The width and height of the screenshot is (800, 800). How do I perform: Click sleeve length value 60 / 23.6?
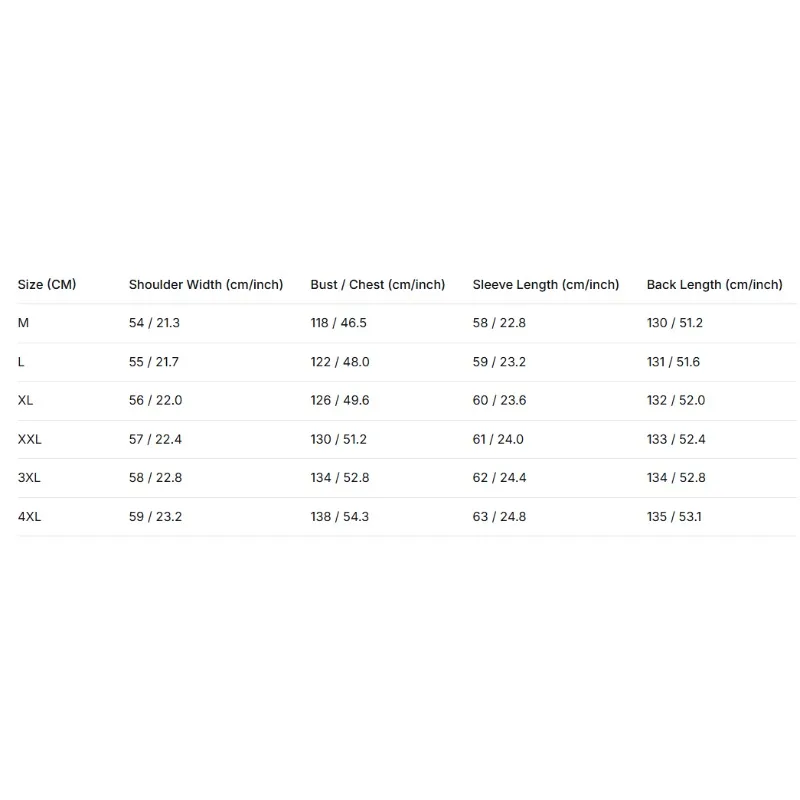(499, 401)
